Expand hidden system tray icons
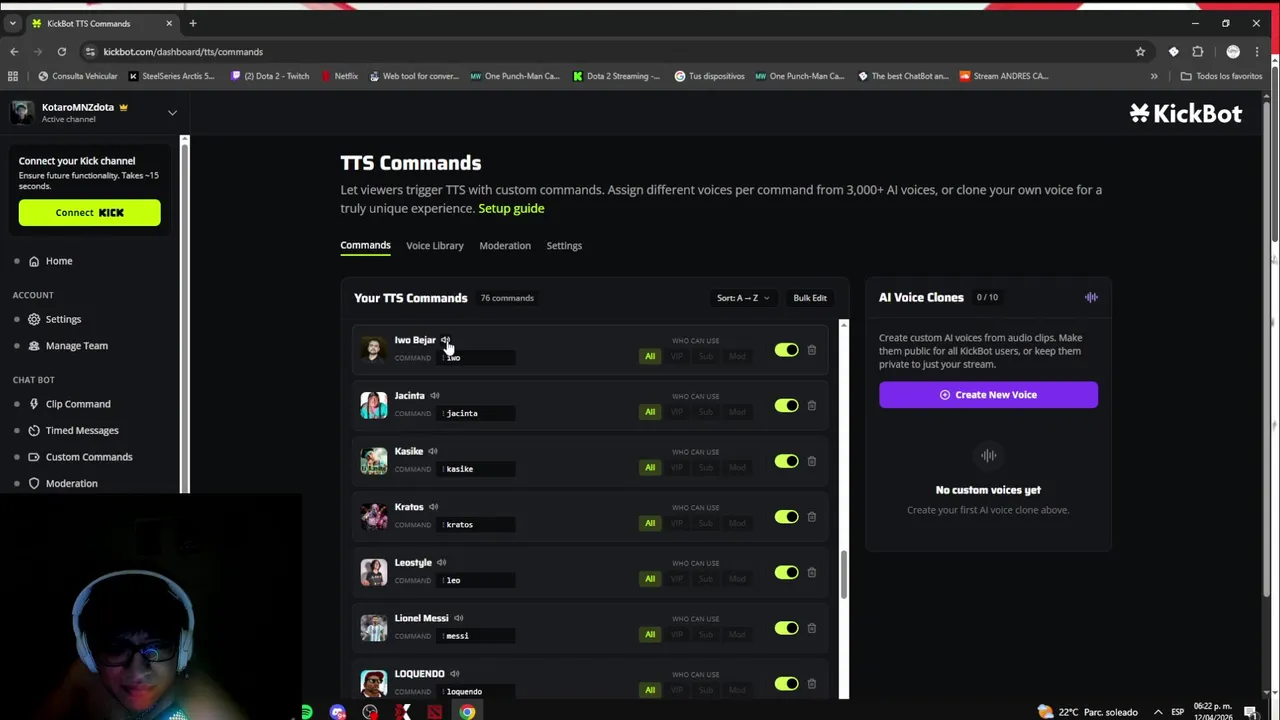1280x720 pixels. tap(1158, 712)
